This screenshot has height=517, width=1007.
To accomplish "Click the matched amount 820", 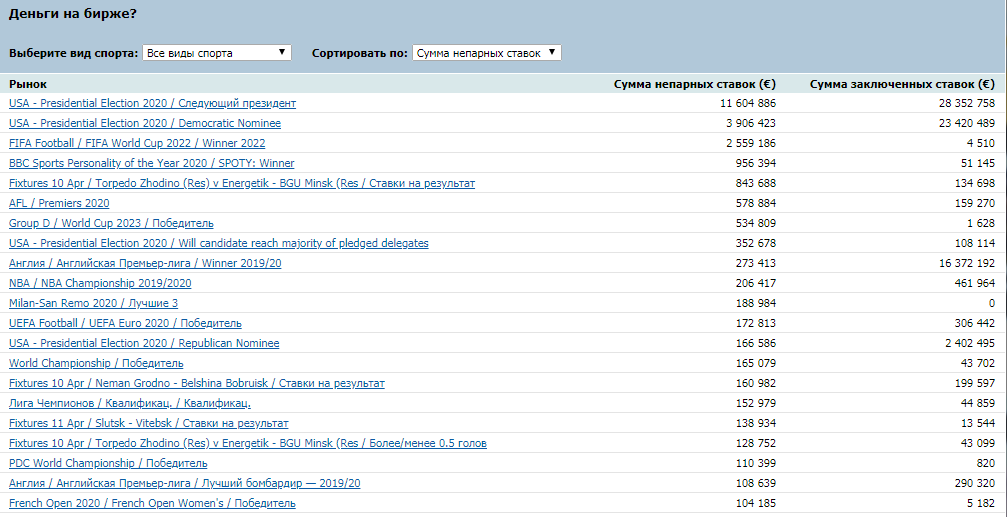I will click(x=986, y=463).
